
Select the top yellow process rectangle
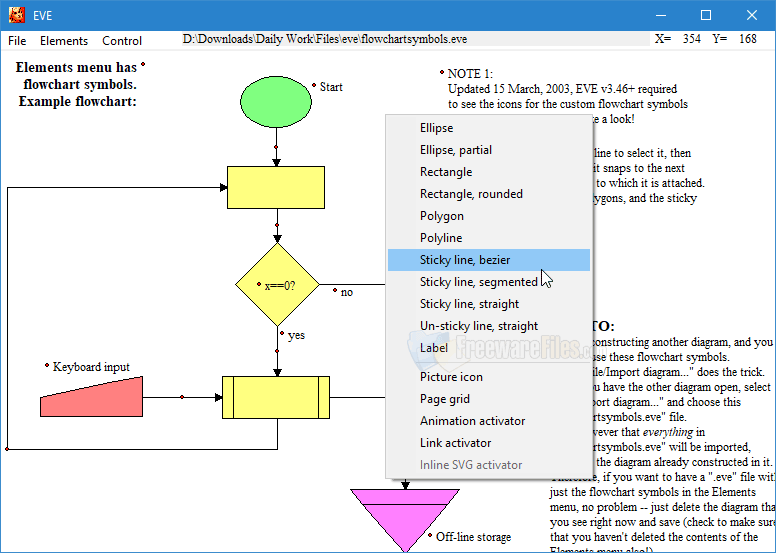pyautogui.click(x=276, y=187)
